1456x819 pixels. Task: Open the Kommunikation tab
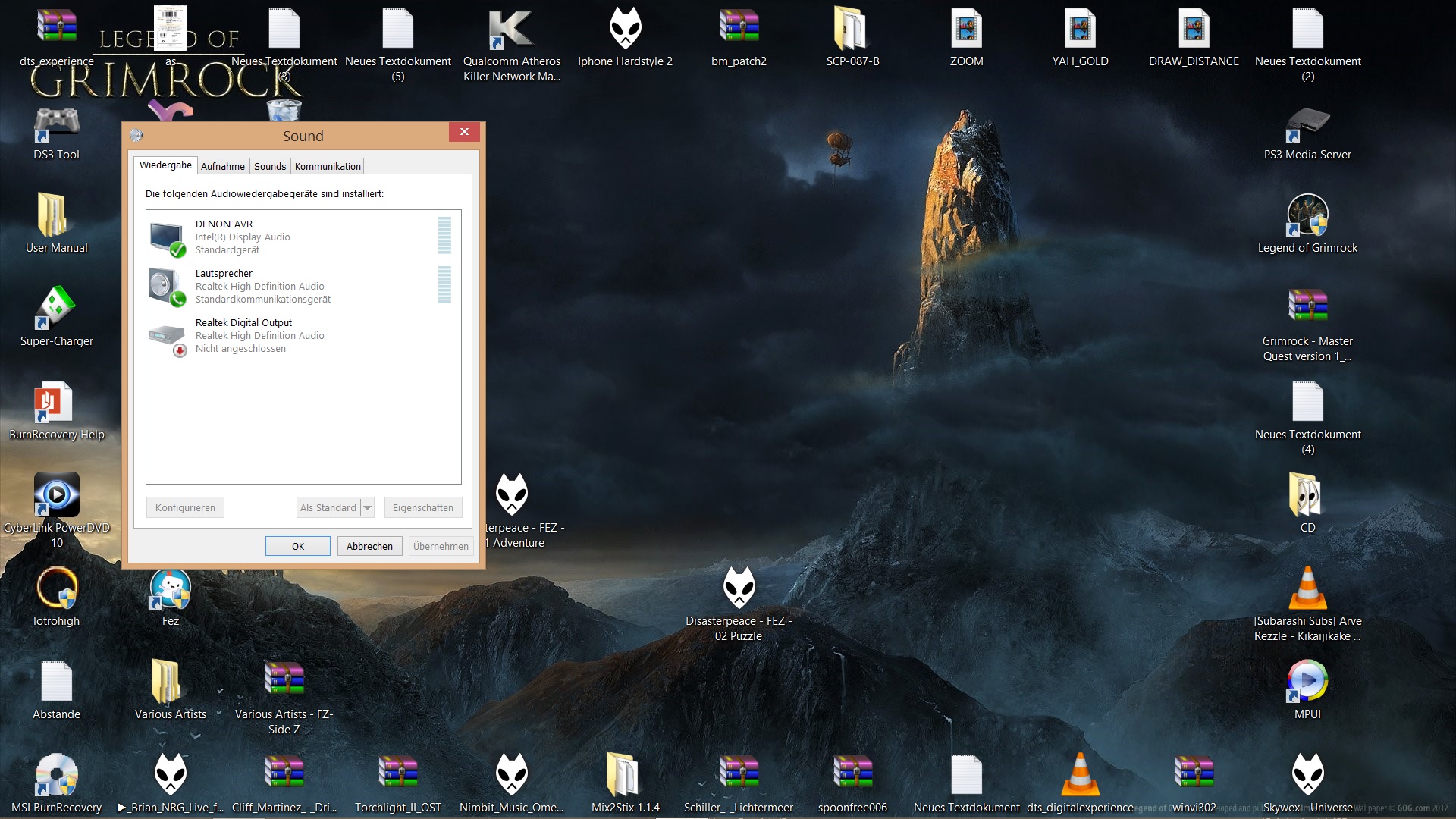point(328,166)
